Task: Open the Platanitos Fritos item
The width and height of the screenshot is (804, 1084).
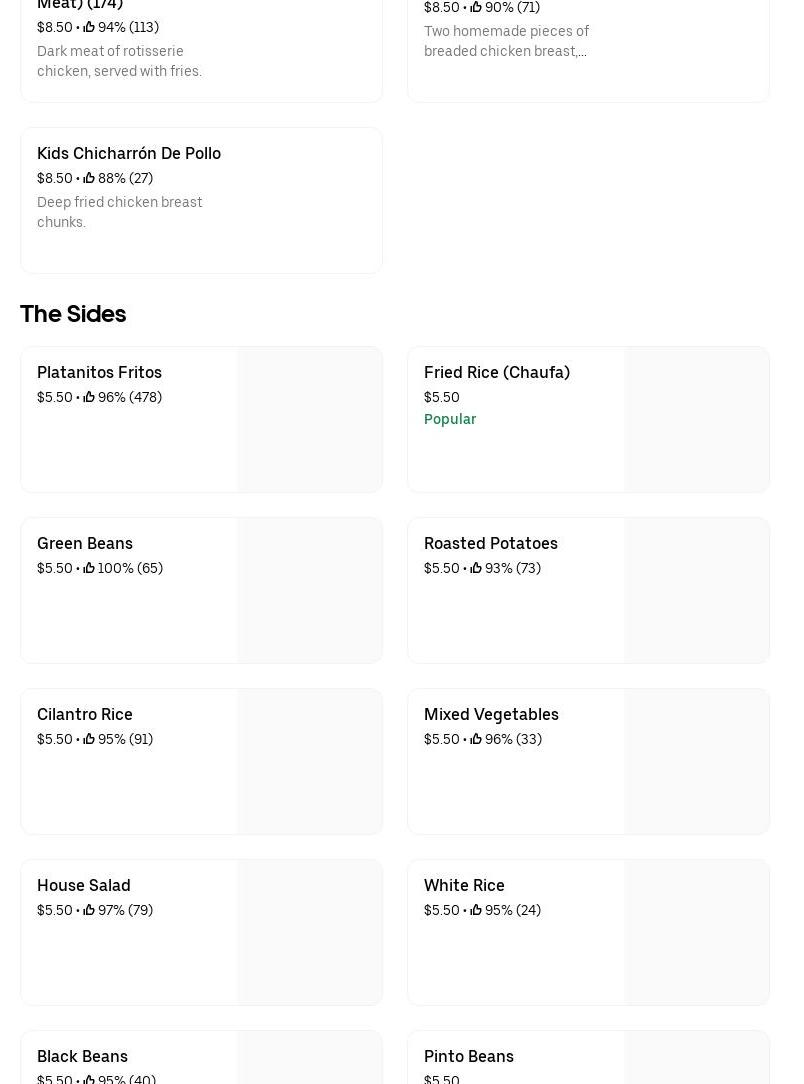Action: 99,372
